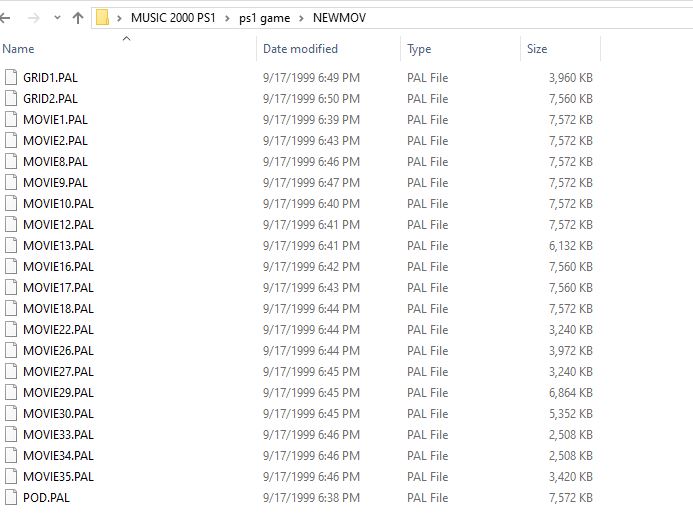Image resolution: width=693 pixels, height=527 pixels.
Task: Select the file name MOVIE35.PAL
Action: click(x=58, y=477)
